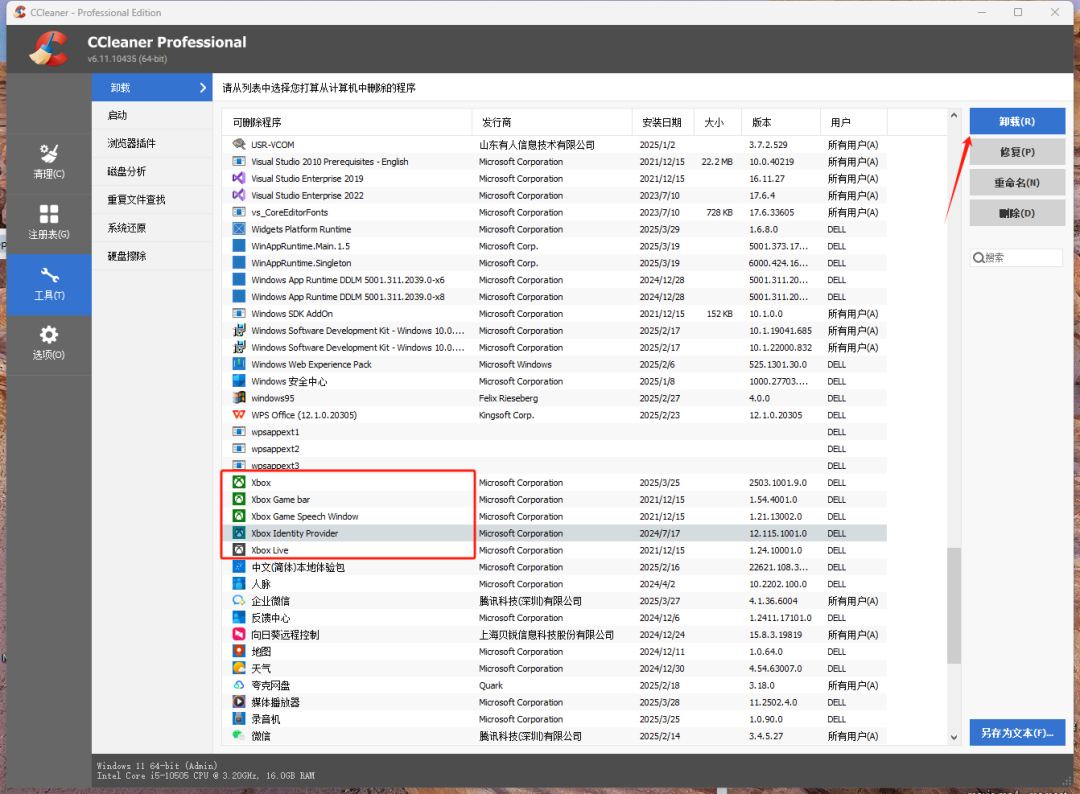Viewport: 1080px width, 794px height.
Task: Open the Clean (清理) section icon
Action: tap(49, 153)
